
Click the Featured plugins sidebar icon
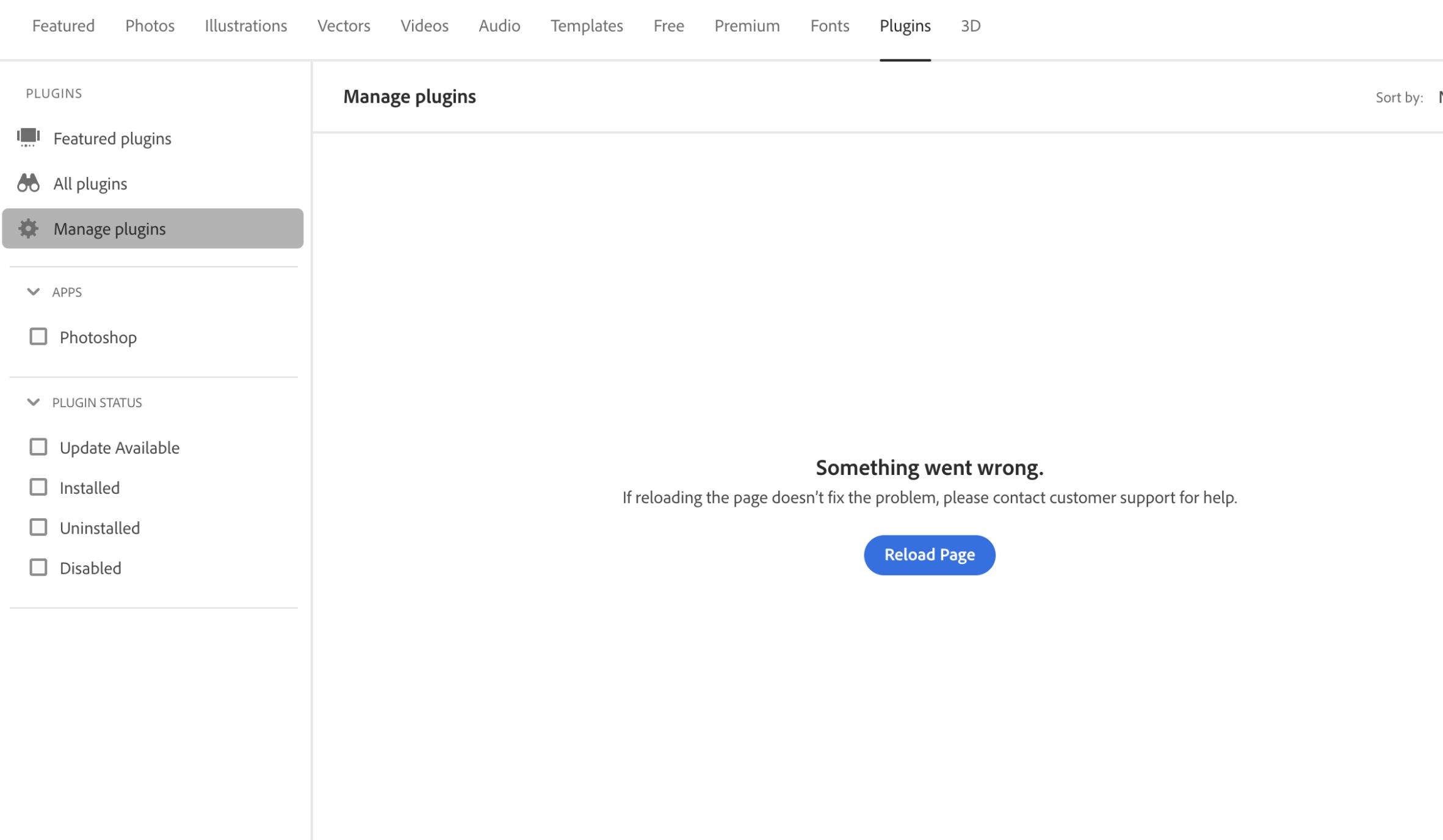(28, 138)
